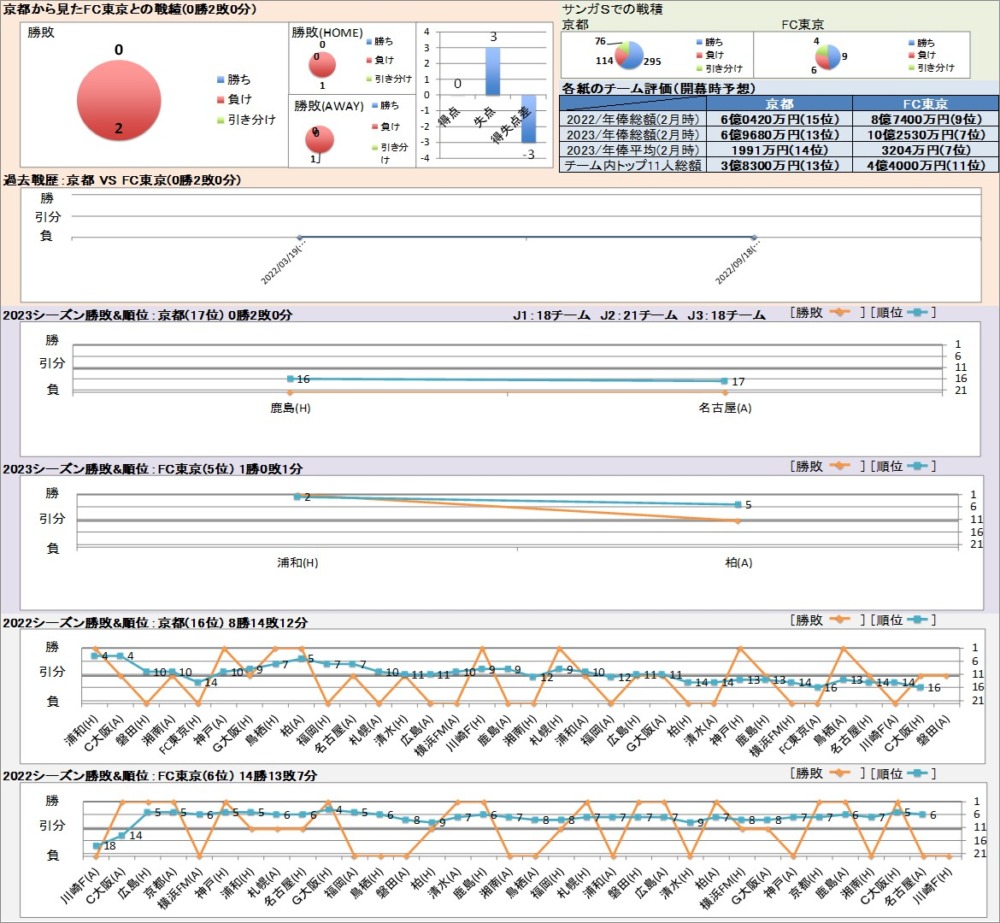Click the 浦和(H) axis label in FC東京 2023 chart
Viewport: 1000px width, 923px height.
pos(297,562)
